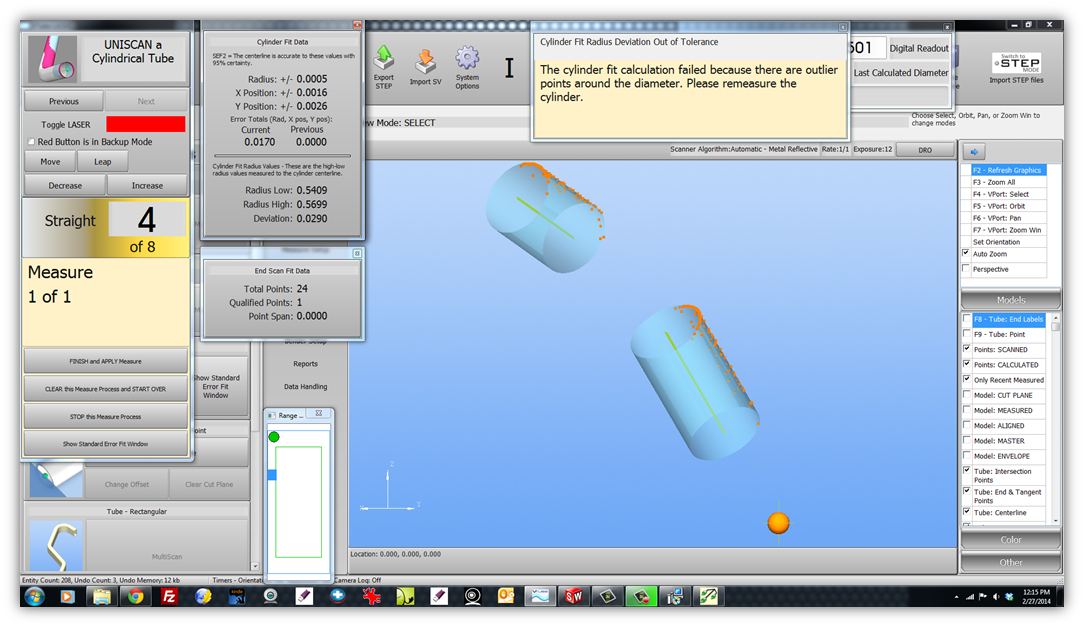This screenshot has width=1084, height=627.
Task: Click the blue arrow icon above view list
Action: pos(976,152)
